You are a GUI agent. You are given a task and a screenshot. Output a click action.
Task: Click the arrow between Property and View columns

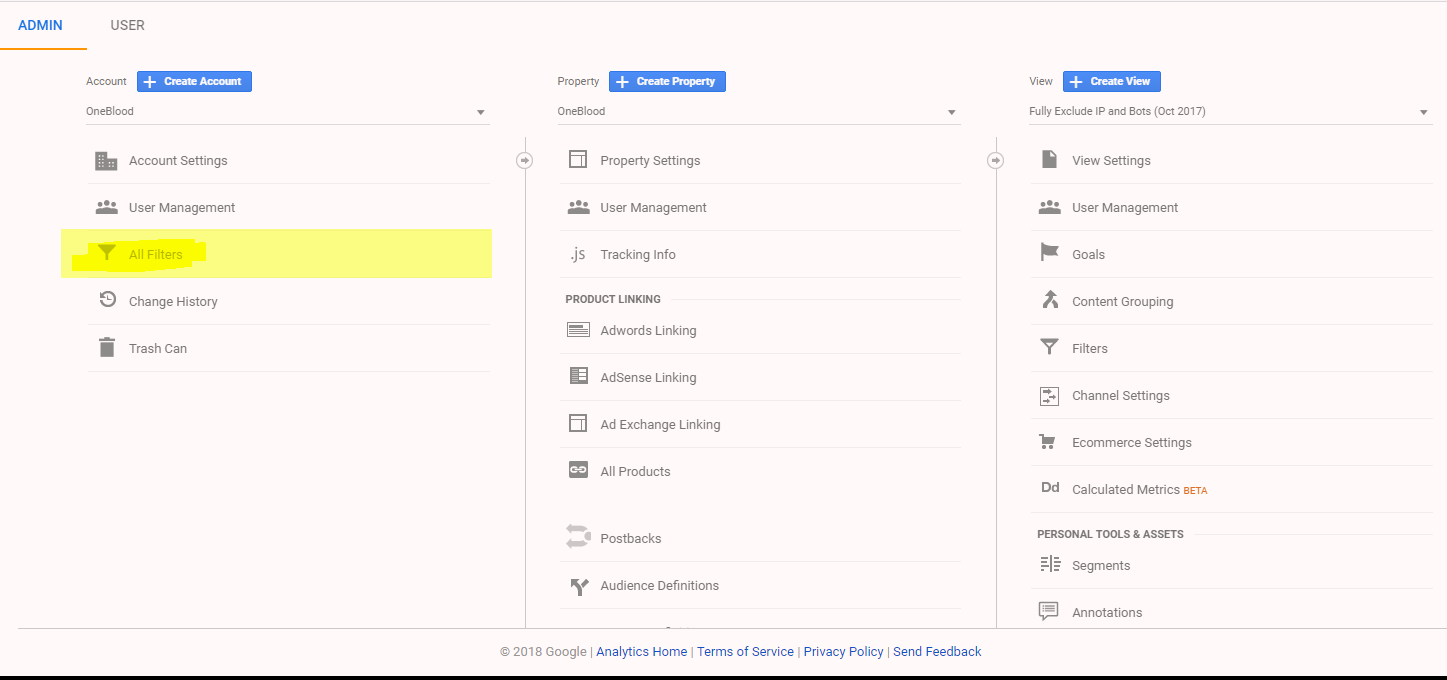[995, 160]
